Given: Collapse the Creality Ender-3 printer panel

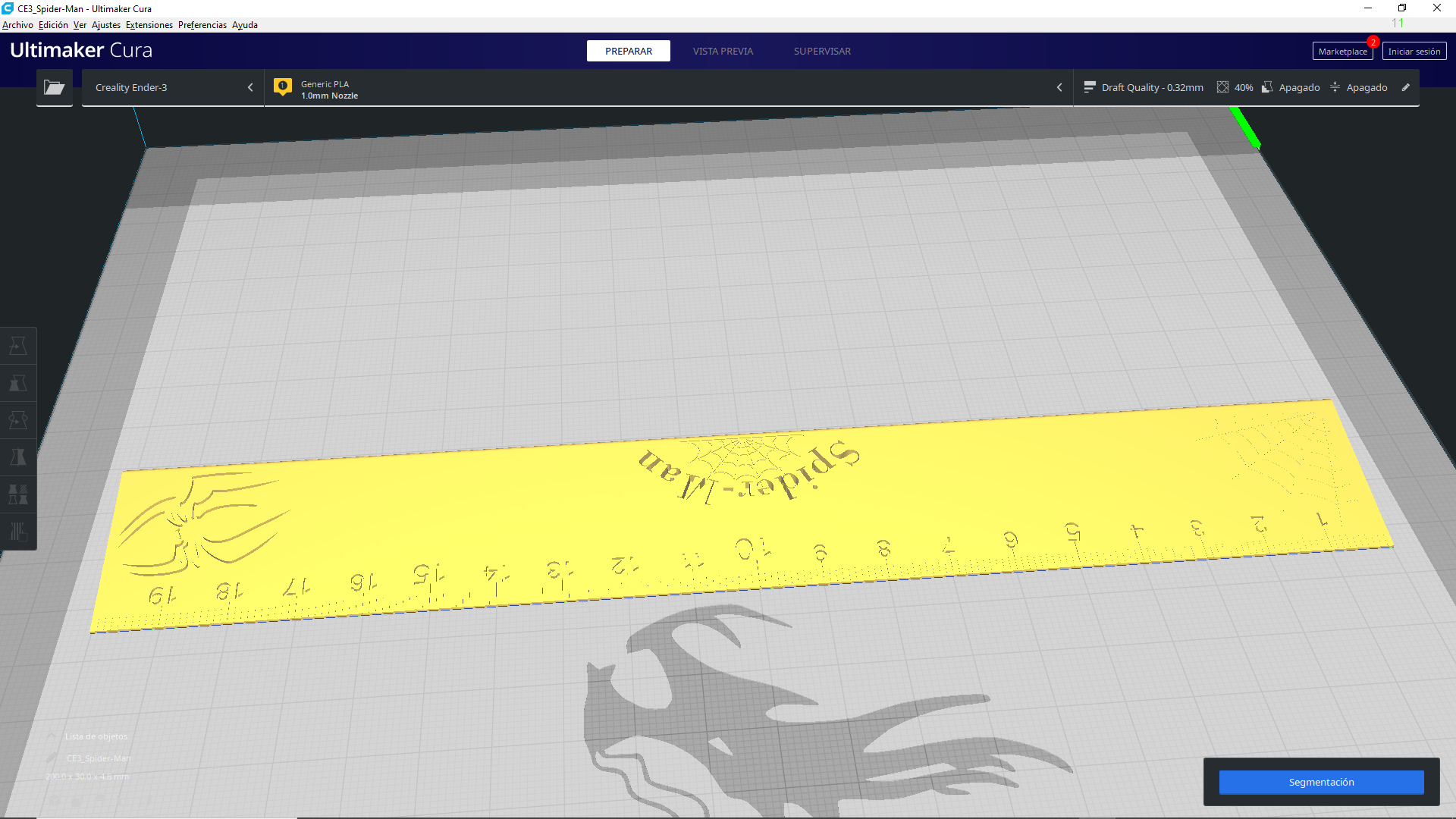Looking at the screenshot, I should tap(250, 87).
